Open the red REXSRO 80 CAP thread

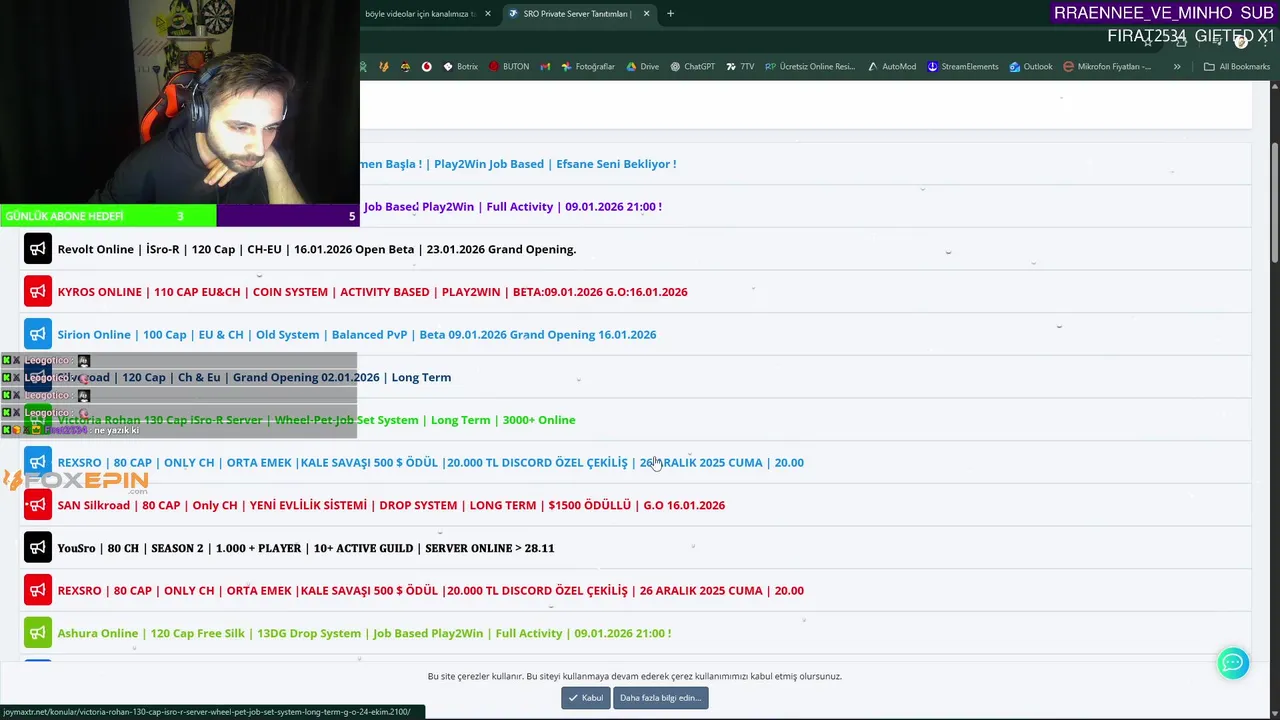pyautogui.click(x=431, y=590)
